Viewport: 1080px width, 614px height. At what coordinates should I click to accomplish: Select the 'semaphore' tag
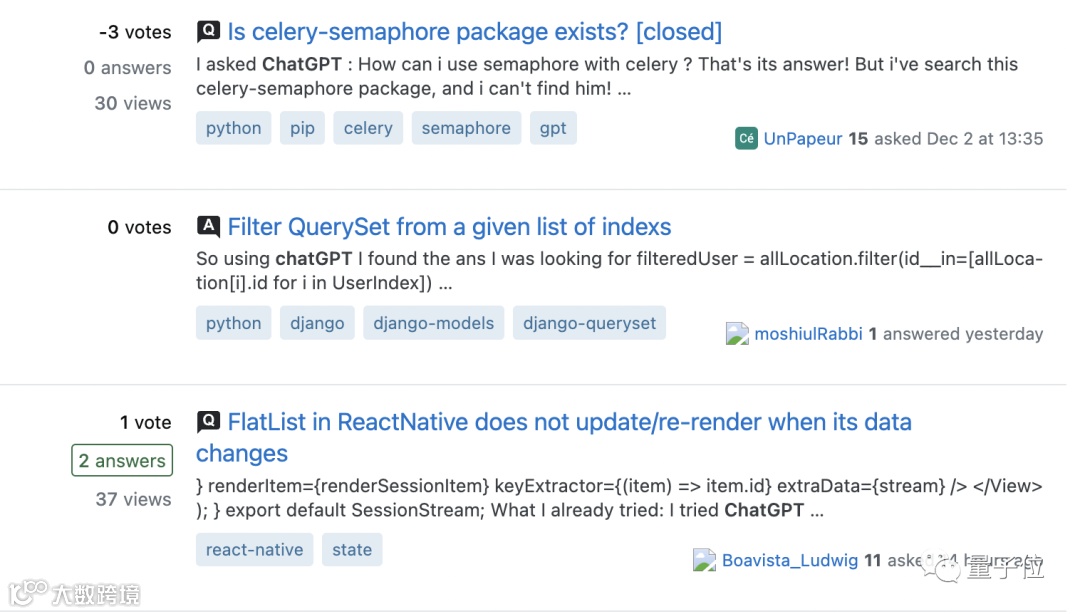pyautogui.click(x=466, y=128)
